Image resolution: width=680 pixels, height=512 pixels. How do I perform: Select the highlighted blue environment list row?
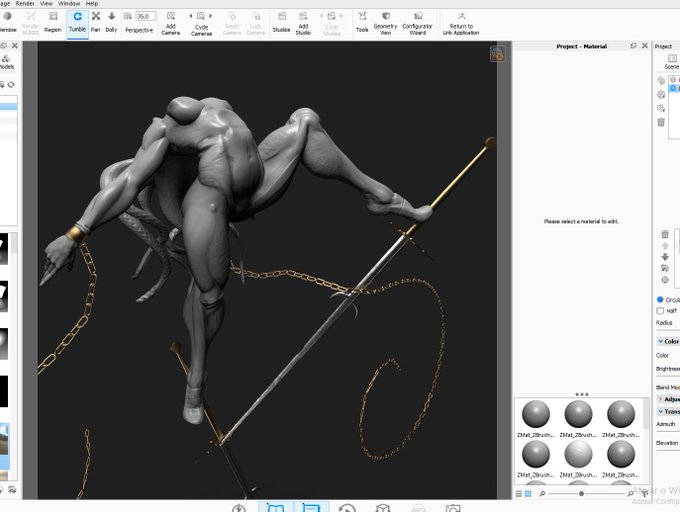674,88
